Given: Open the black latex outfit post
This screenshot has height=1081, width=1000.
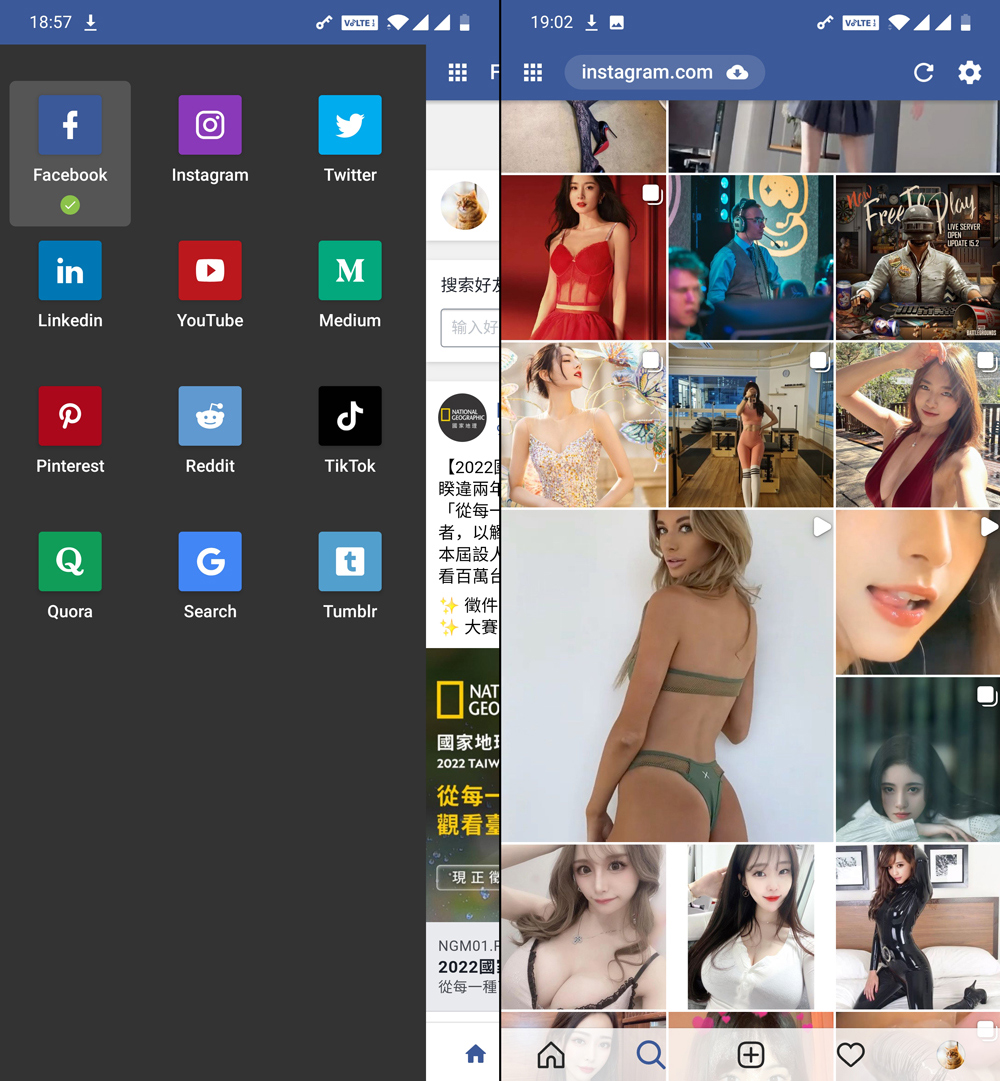Looking at the screenshot, I should point(917,927).
